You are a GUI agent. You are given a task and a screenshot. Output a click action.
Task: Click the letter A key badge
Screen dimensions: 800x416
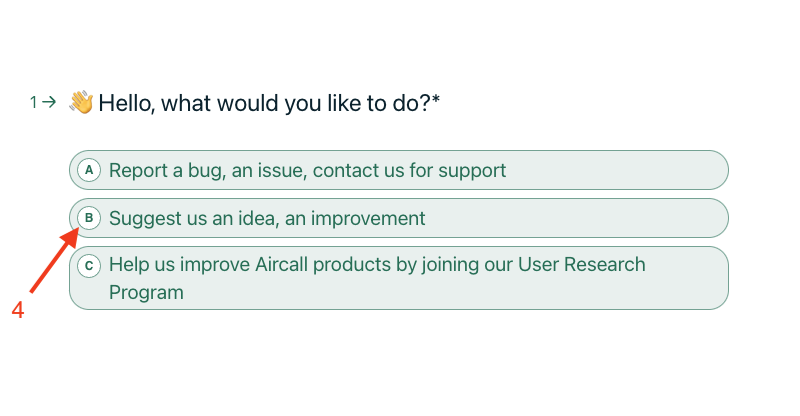tap(89, 170)
